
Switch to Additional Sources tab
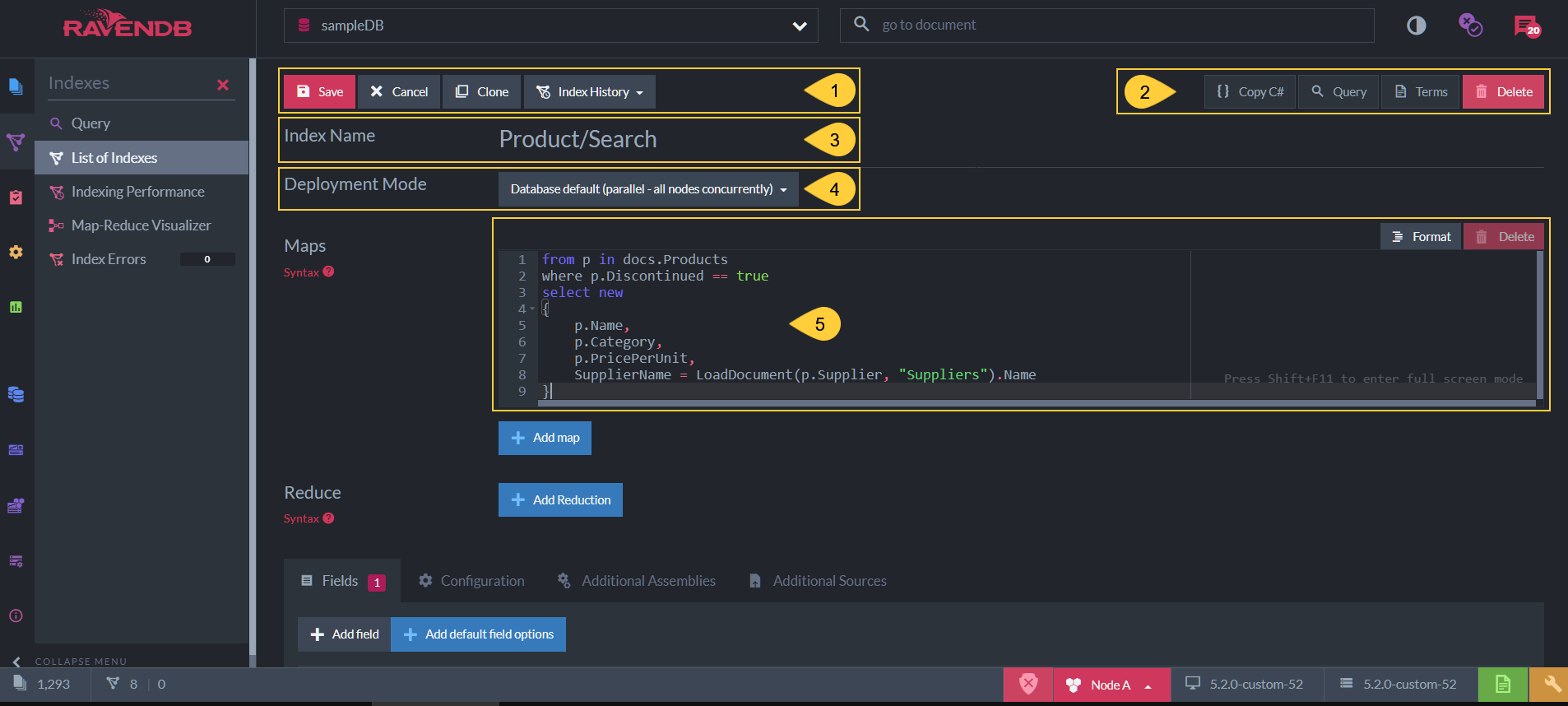pos(818,581)
